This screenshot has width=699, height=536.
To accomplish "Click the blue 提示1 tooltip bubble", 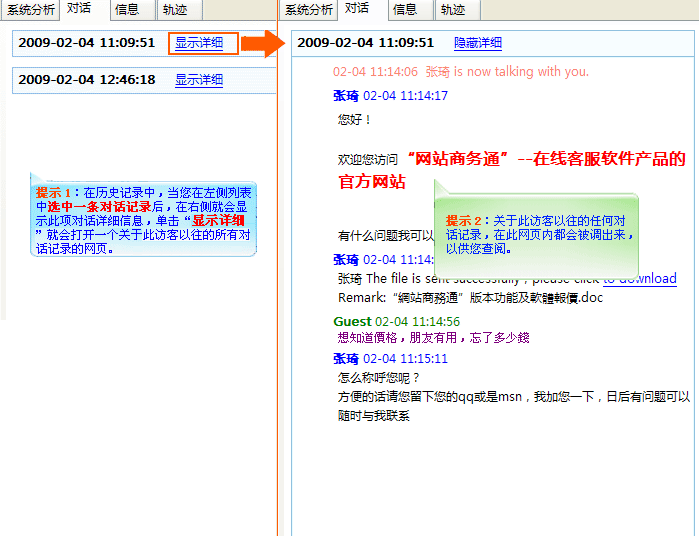I will [142, 219].
